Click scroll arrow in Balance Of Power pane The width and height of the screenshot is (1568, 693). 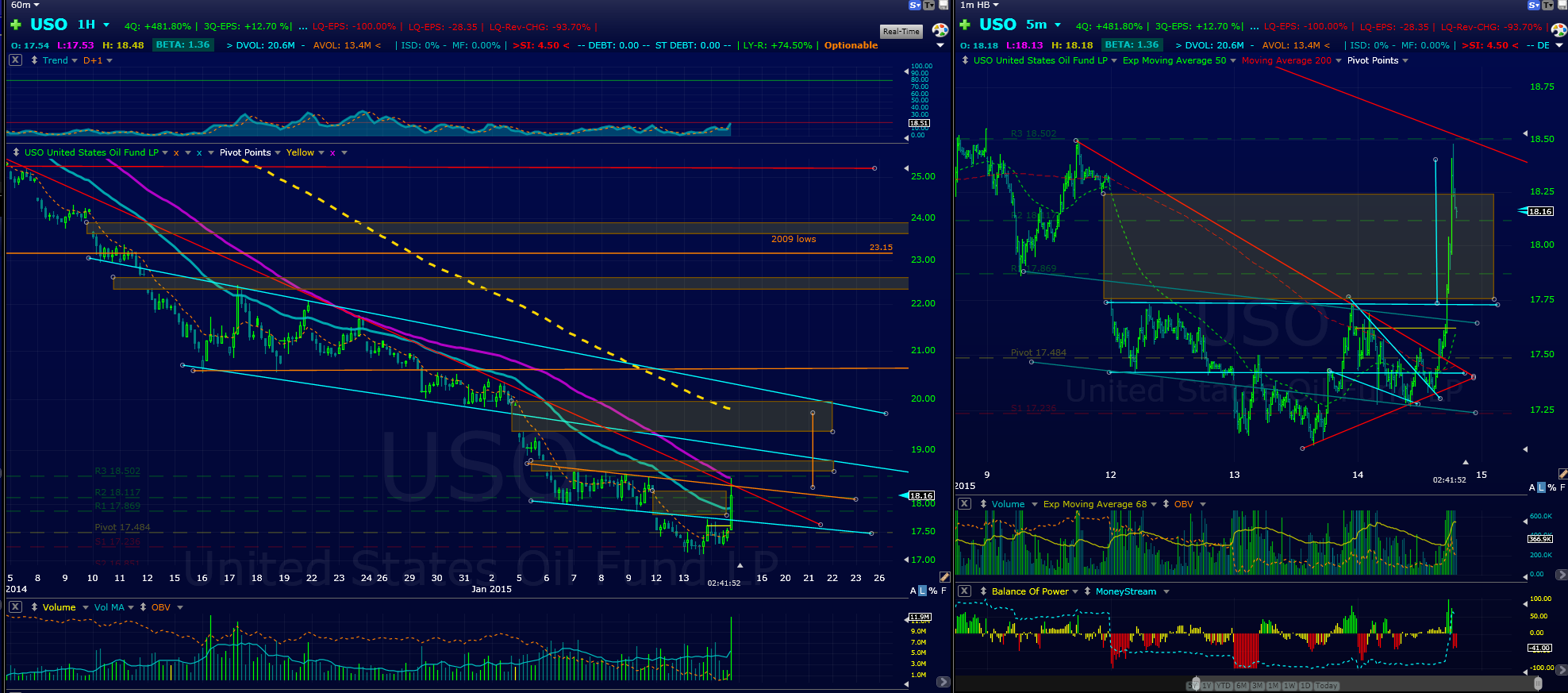pyautogui.click(x=1561, y=670)
